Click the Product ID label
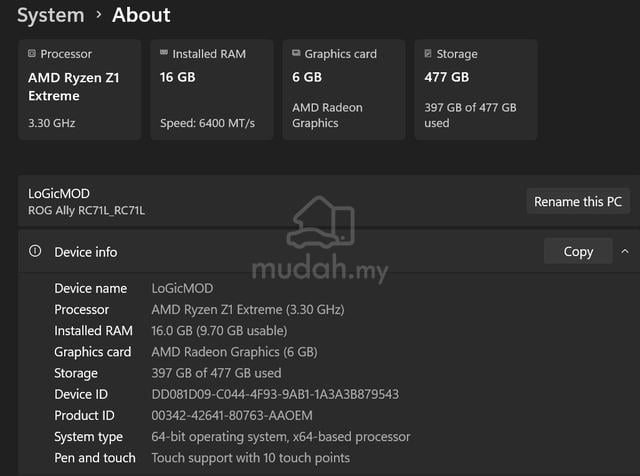This screenshot has height=476, width=640. pos(84,416)
